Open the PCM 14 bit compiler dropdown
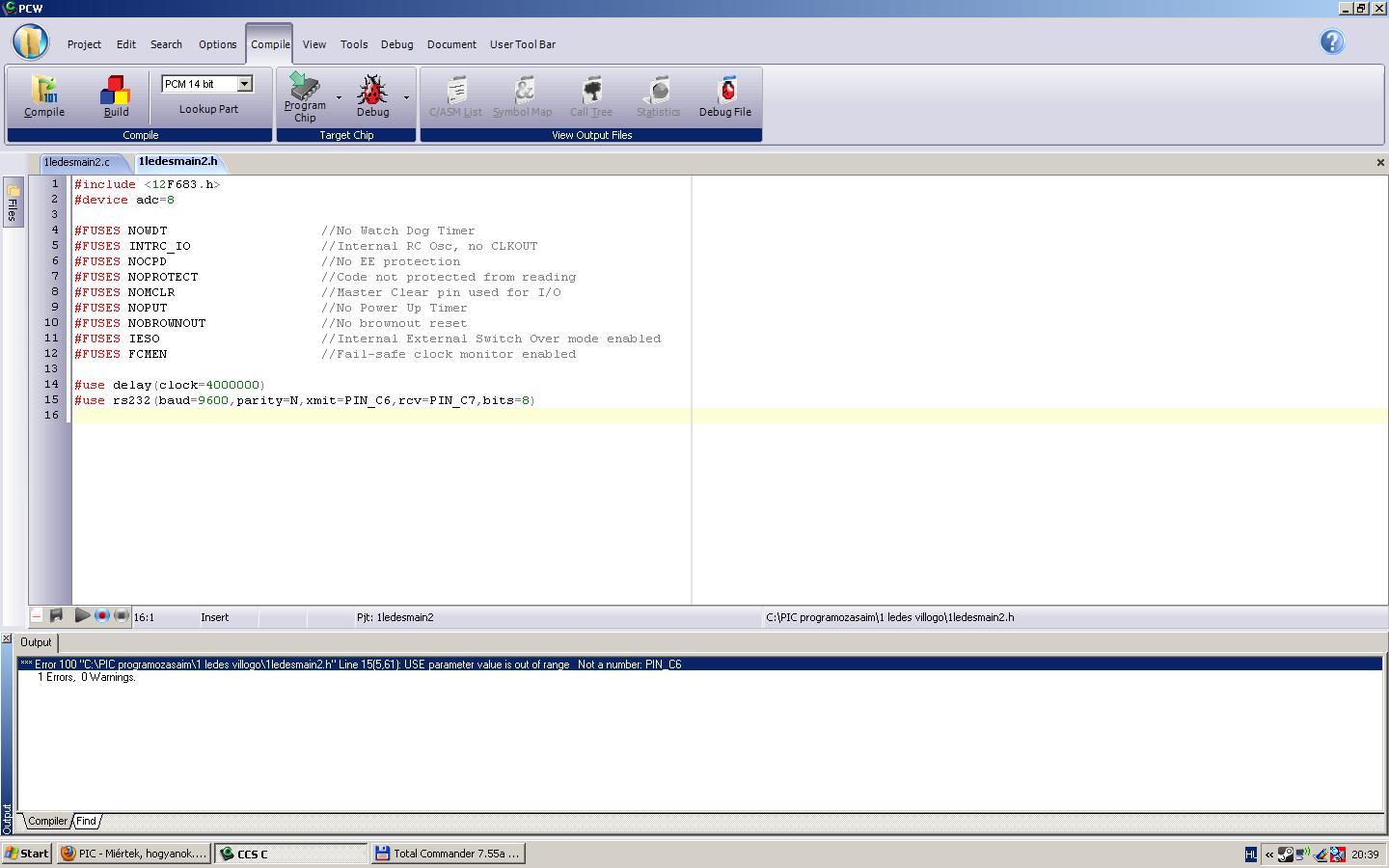Image resolution: width=1389 pixels, height=868 pixels. click(245, 84)
